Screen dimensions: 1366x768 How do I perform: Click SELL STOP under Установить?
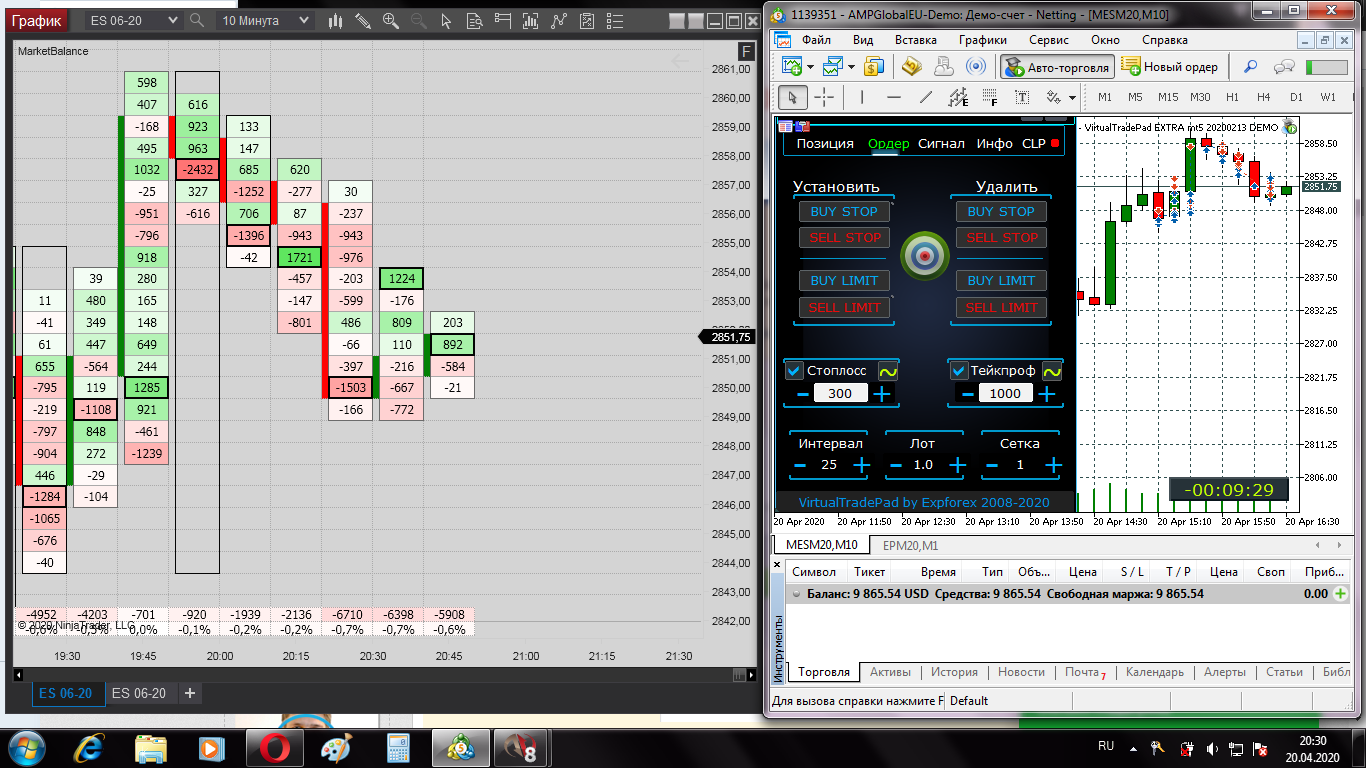pos(844,237)
